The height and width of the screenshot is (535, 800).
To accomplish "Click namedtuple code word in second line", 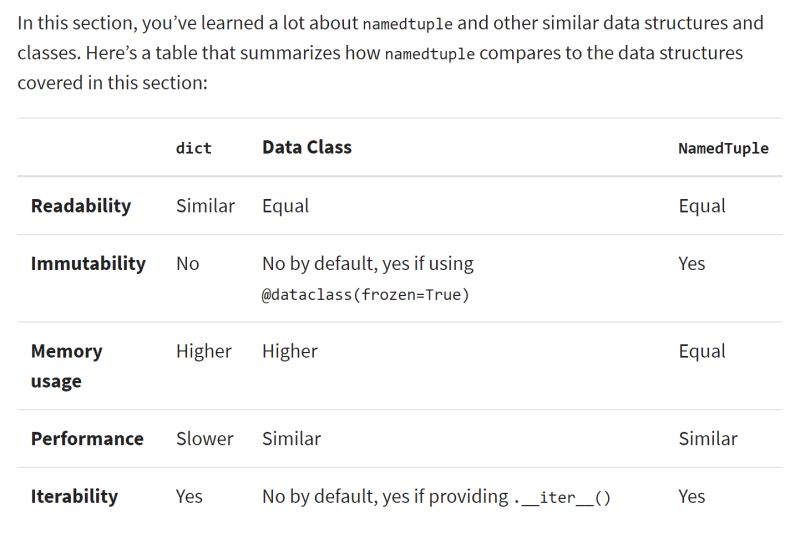I will [430, 54].
